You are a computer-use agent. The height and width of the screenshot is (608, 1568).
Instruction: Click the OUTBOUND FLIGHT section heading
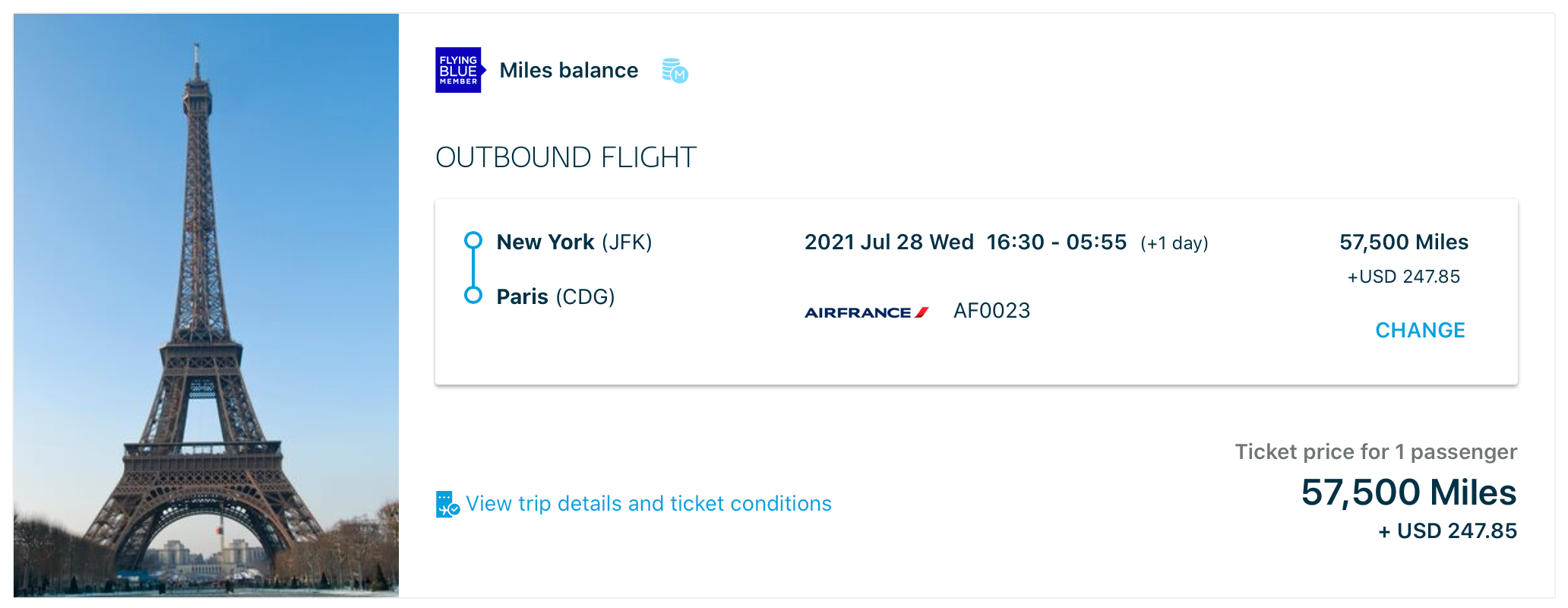click(x=565, y=157)
